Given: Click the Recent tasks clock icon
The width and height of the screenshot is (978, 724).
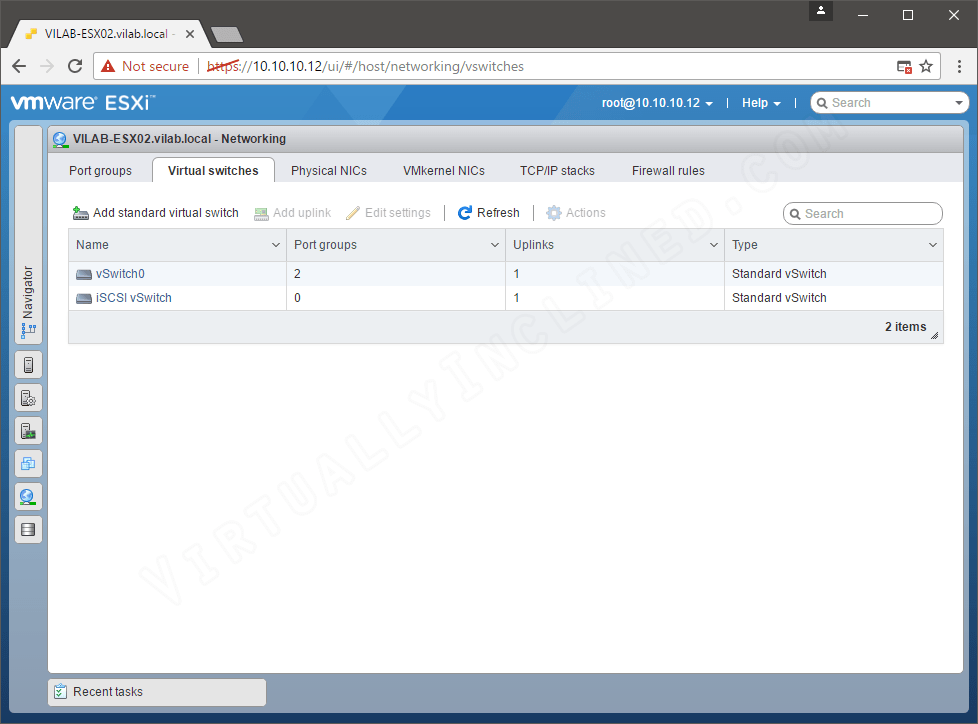Looking at the screenshot, I should [x=62, y=691].
